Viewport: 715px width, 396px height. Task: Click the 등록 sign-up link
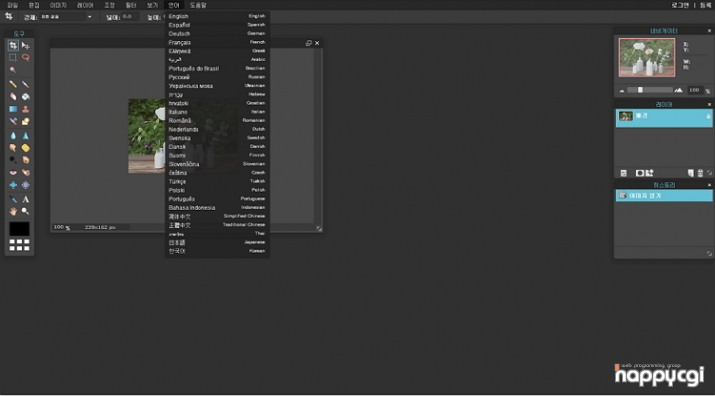click(705, 5)
